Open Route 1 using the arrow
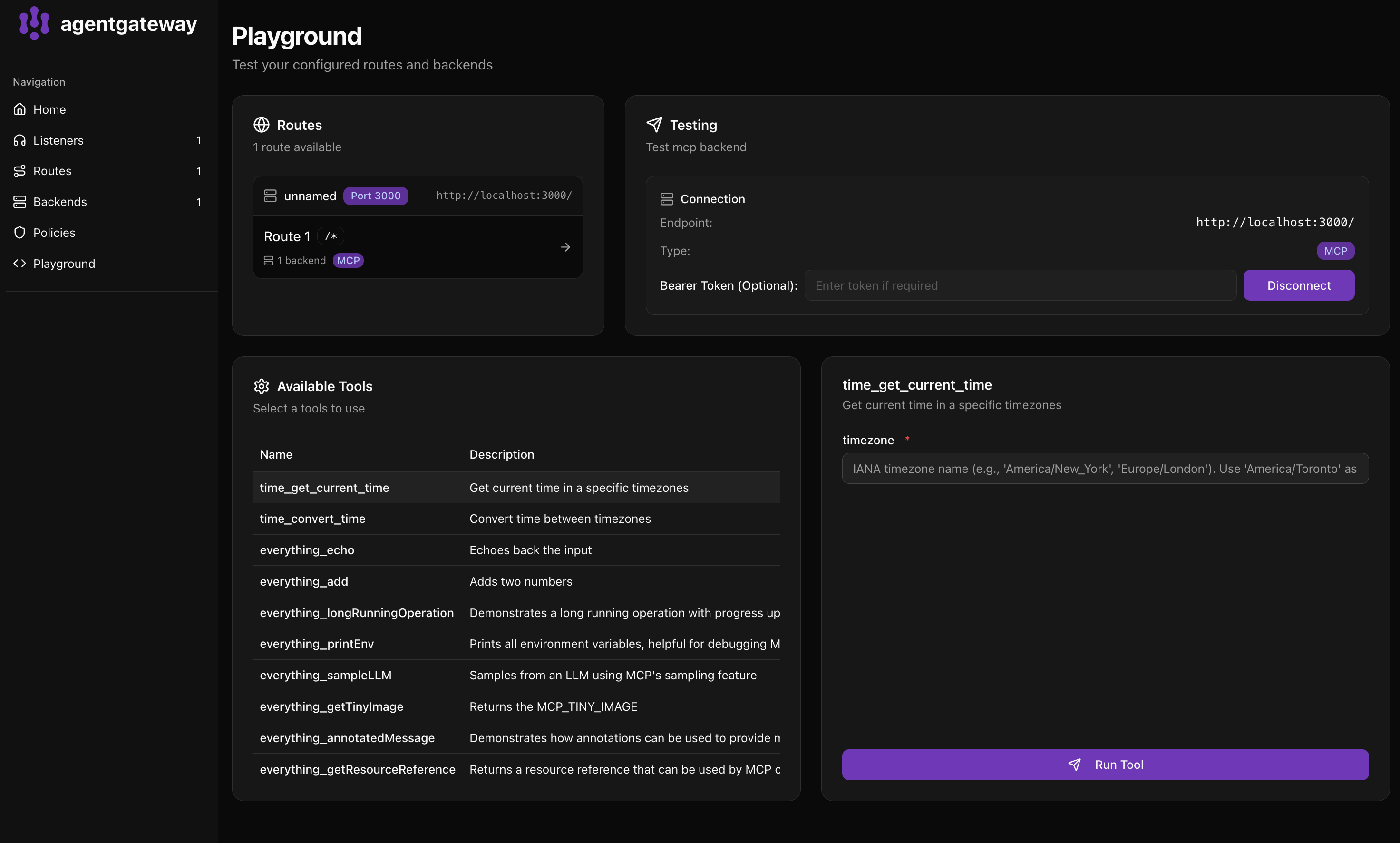 click(565, 247)
